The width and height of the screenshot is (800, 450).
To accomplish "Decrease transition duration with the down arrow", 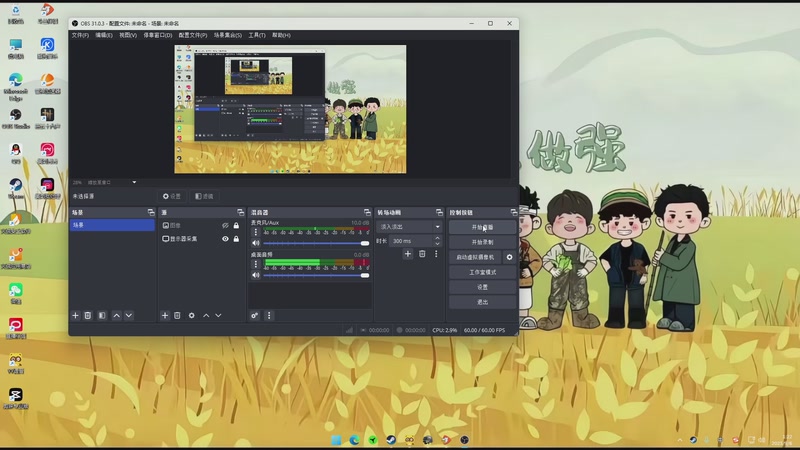I will point(437,244).
